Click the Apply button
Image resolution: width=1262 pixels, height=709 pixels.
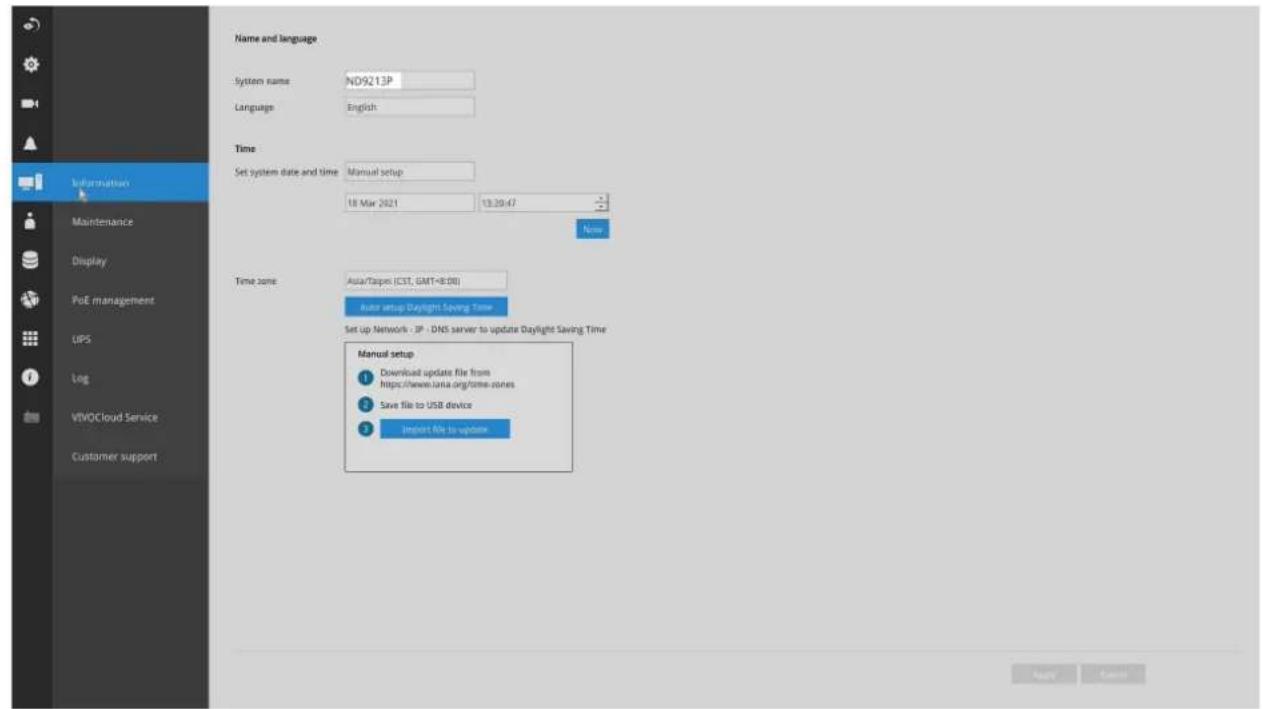pyautogui.click(x=1044, y=675)
